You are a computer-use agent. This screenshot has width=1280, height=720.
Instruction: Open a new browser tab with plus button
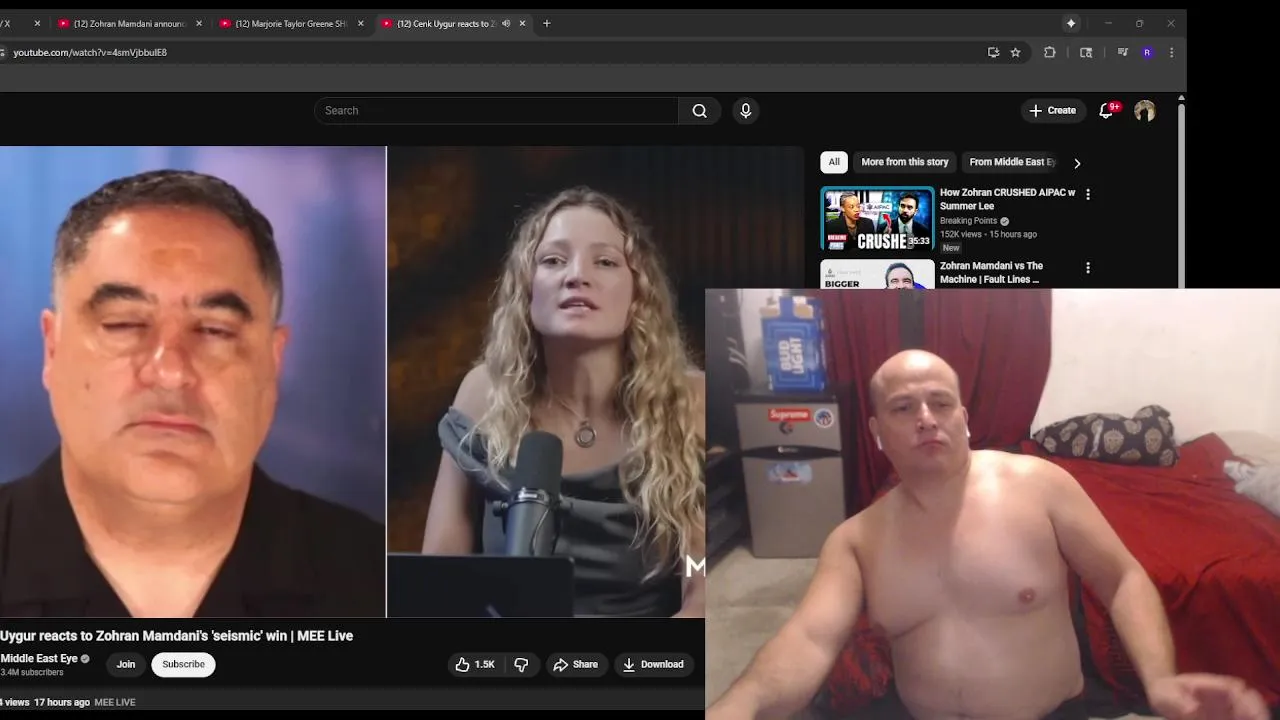coord(546,23)
